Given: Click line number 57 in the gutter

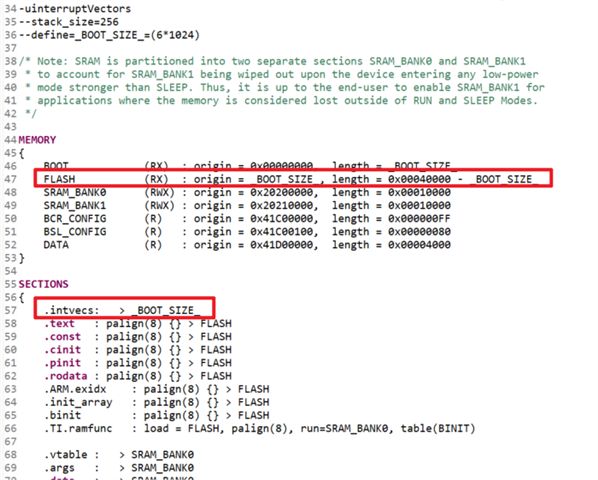Looking at the screenshot, I should coord(10,310).
